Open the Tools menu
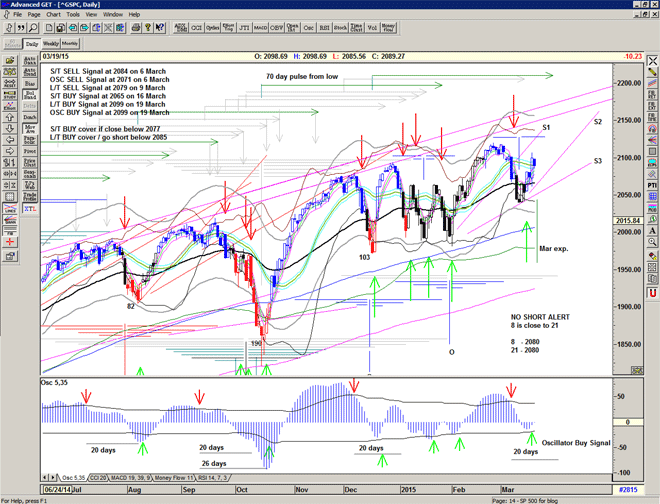Viewport: 660px width, 504px height. pos(80,15)
